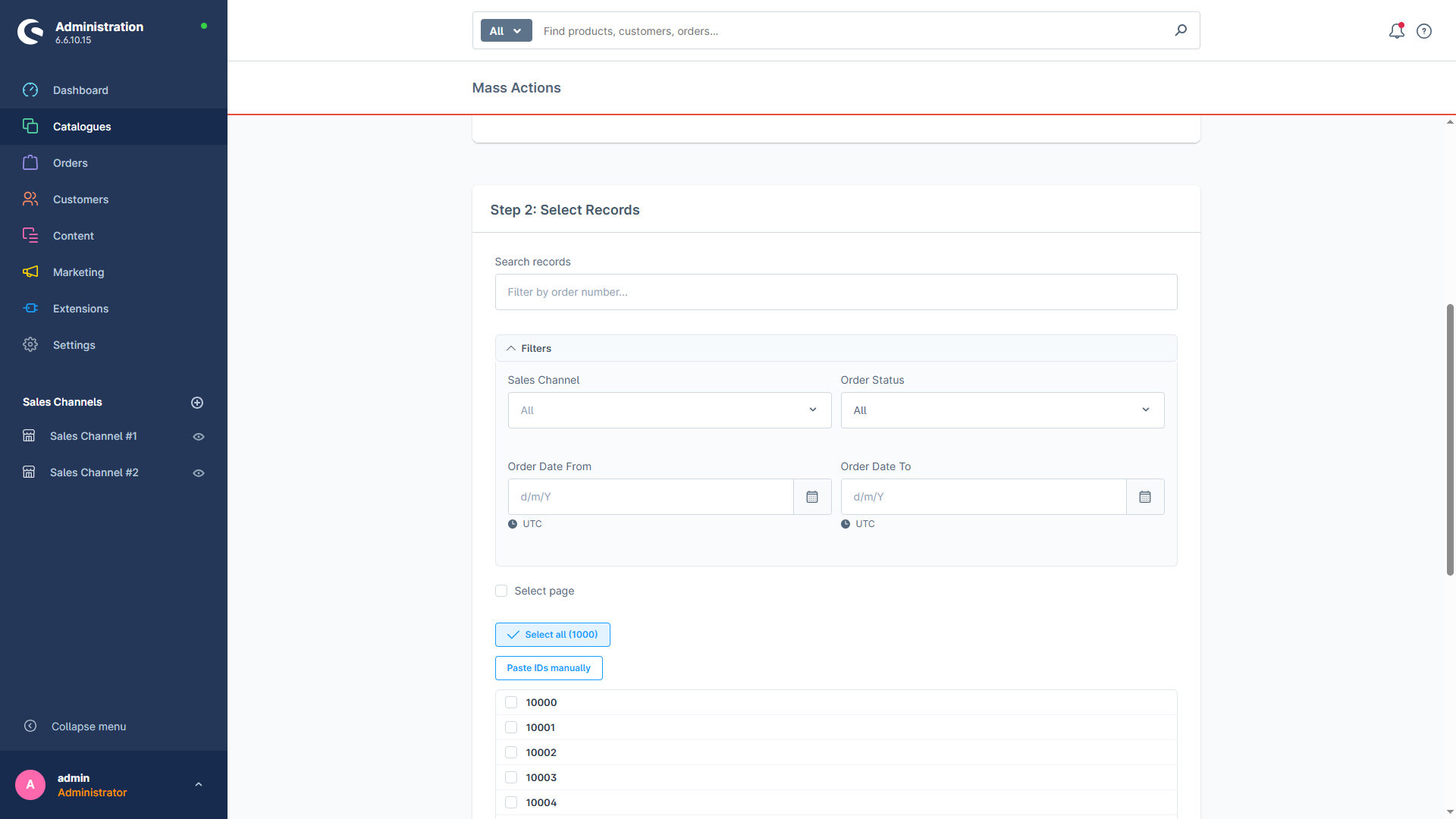This screenshot has height=819, width=1456.
Task: Open the notifications bell
Action: point(1396,31)
